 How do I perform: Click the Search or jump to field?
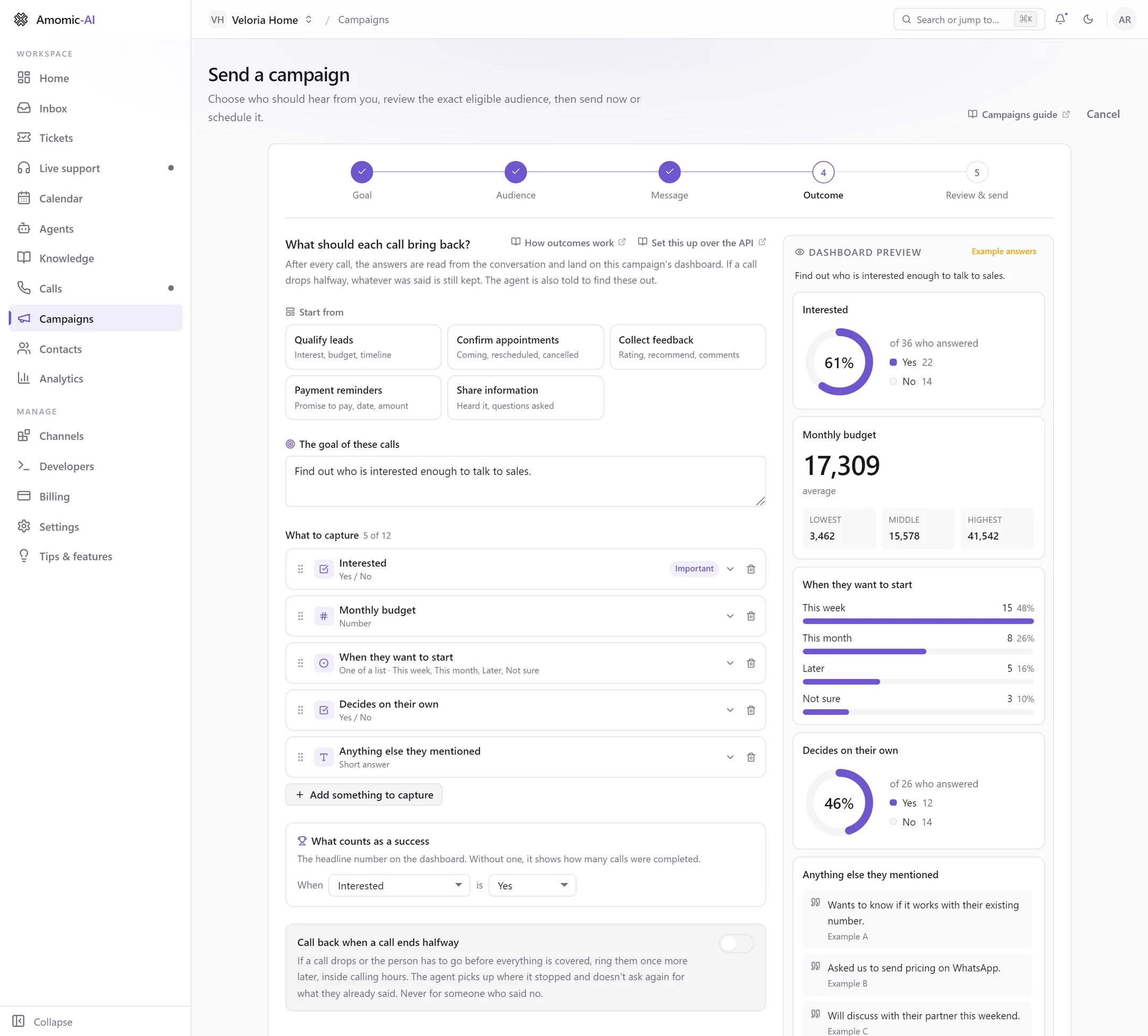968,19
